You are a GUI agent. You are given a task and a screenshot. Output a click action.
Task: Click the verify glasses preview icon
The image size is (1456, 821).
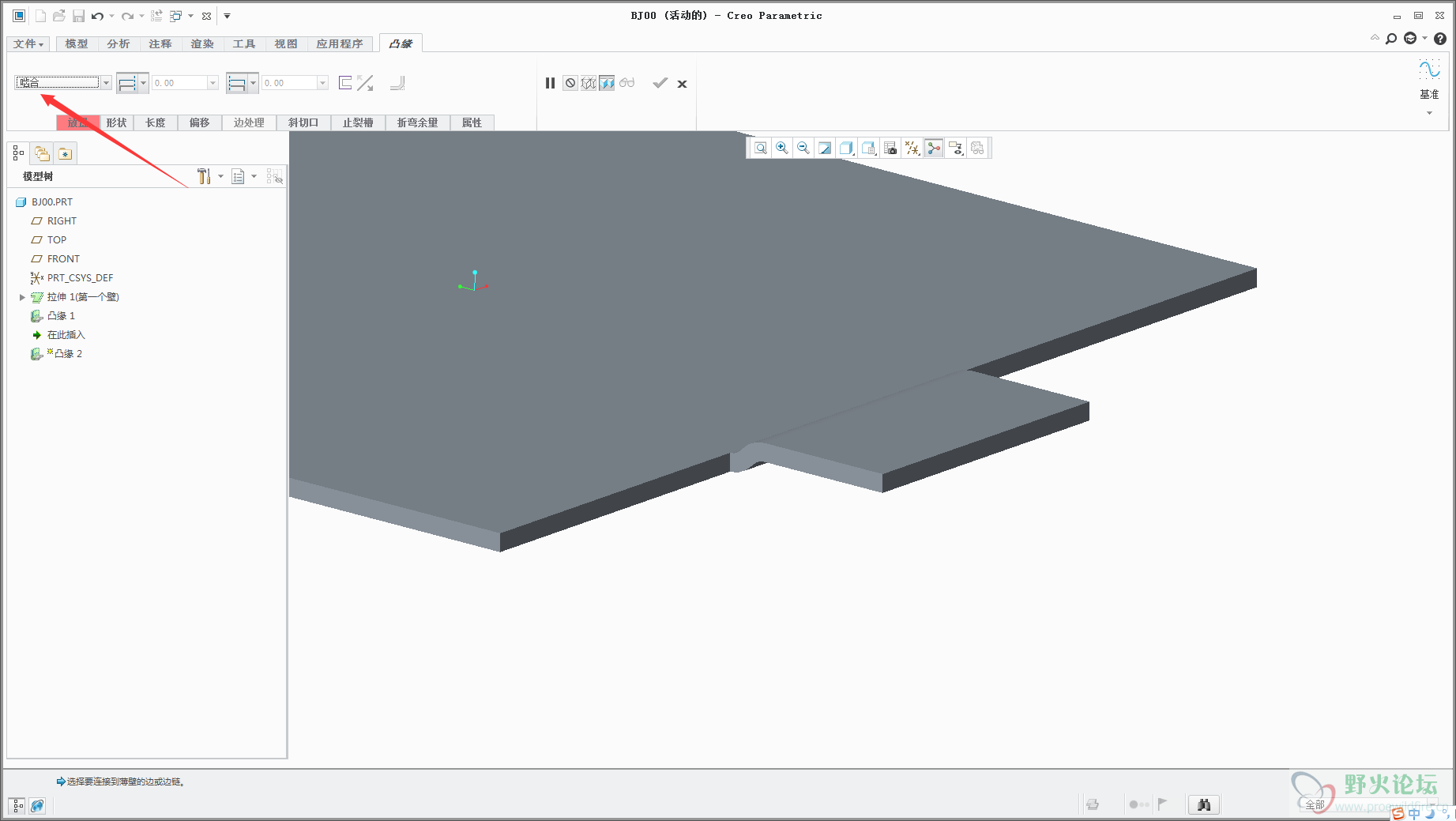[x=627, y=83]
